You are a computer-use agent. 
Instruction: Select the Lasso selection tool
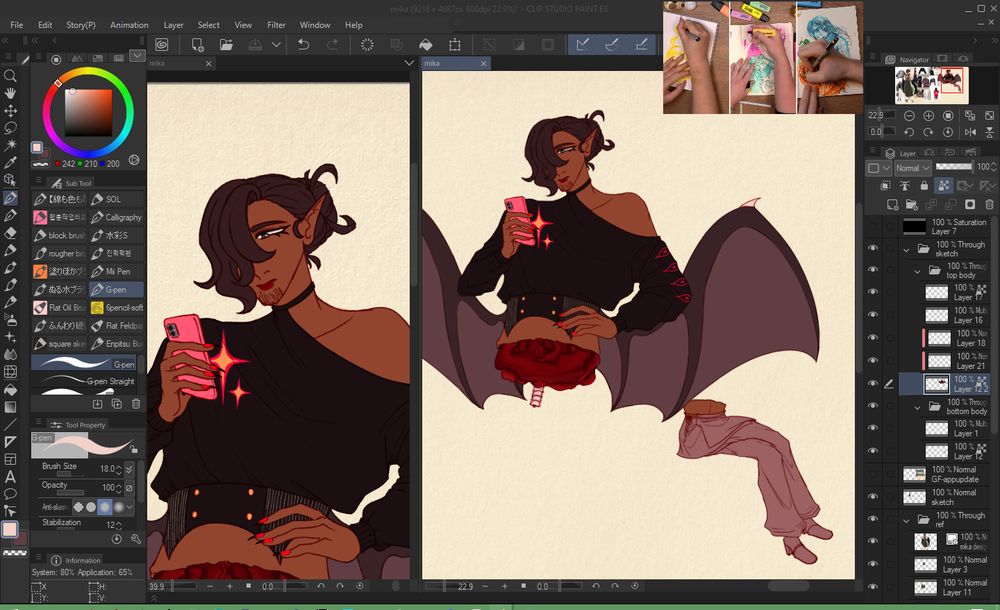10,128
